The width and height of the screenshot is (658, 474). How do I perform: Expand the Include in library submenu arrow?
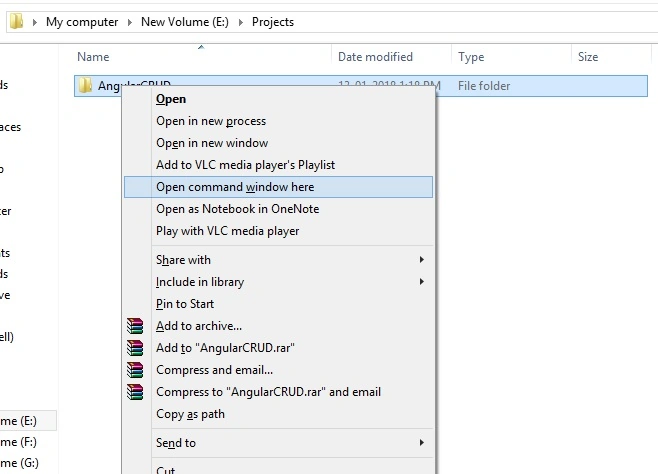[x=422, y=281]
